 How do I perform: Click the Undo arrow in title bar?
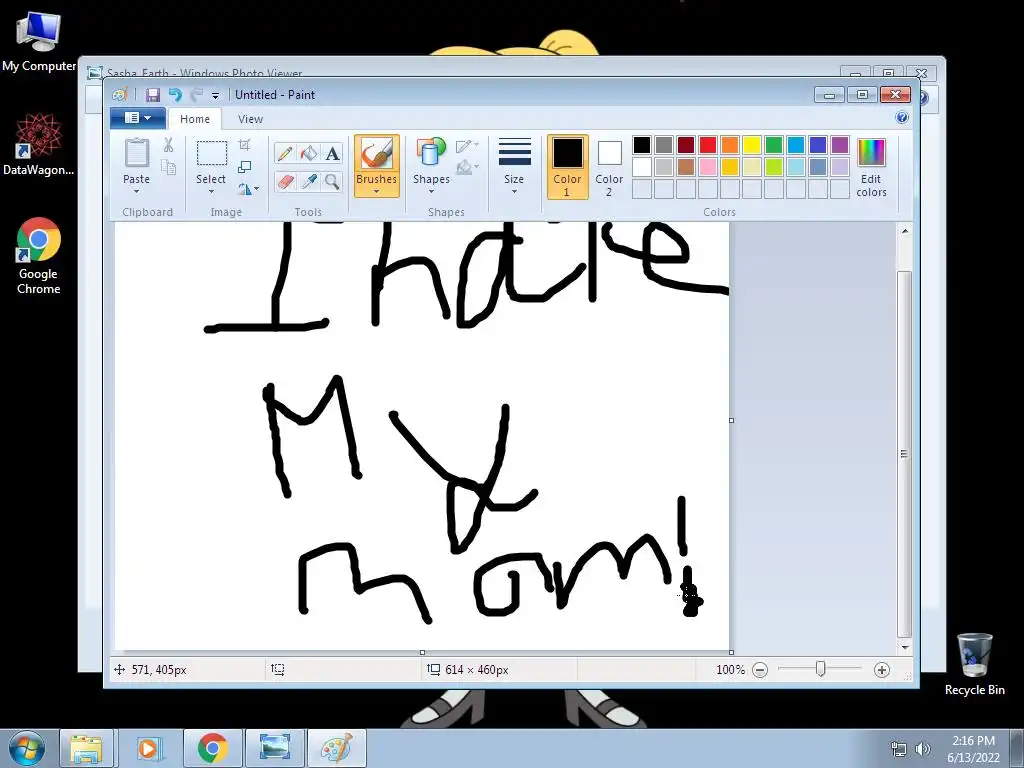pyautogui.click(x=175, y=95)
